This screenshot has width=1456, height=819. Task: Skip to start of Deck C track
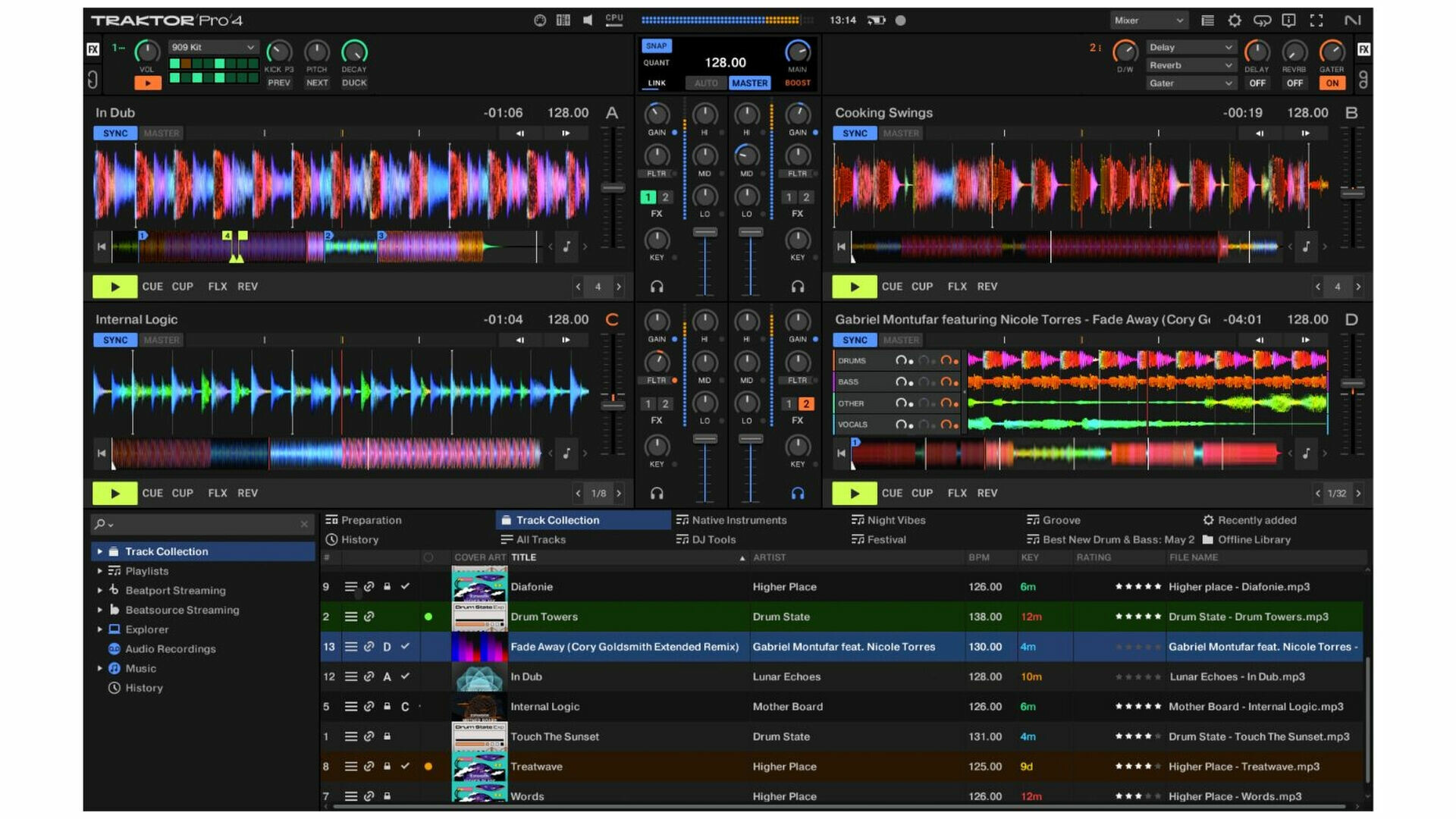pos(102,453)
